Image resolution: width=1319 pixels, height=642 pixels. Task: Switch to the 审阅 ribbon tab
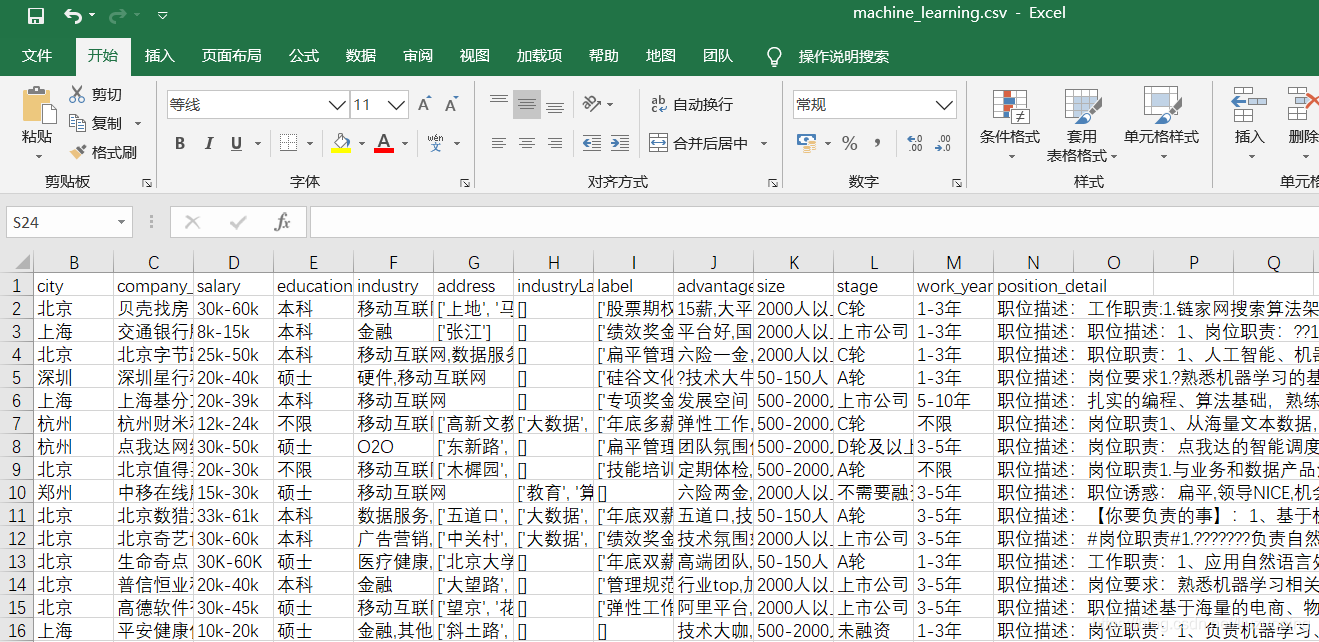tap(418, 56)
